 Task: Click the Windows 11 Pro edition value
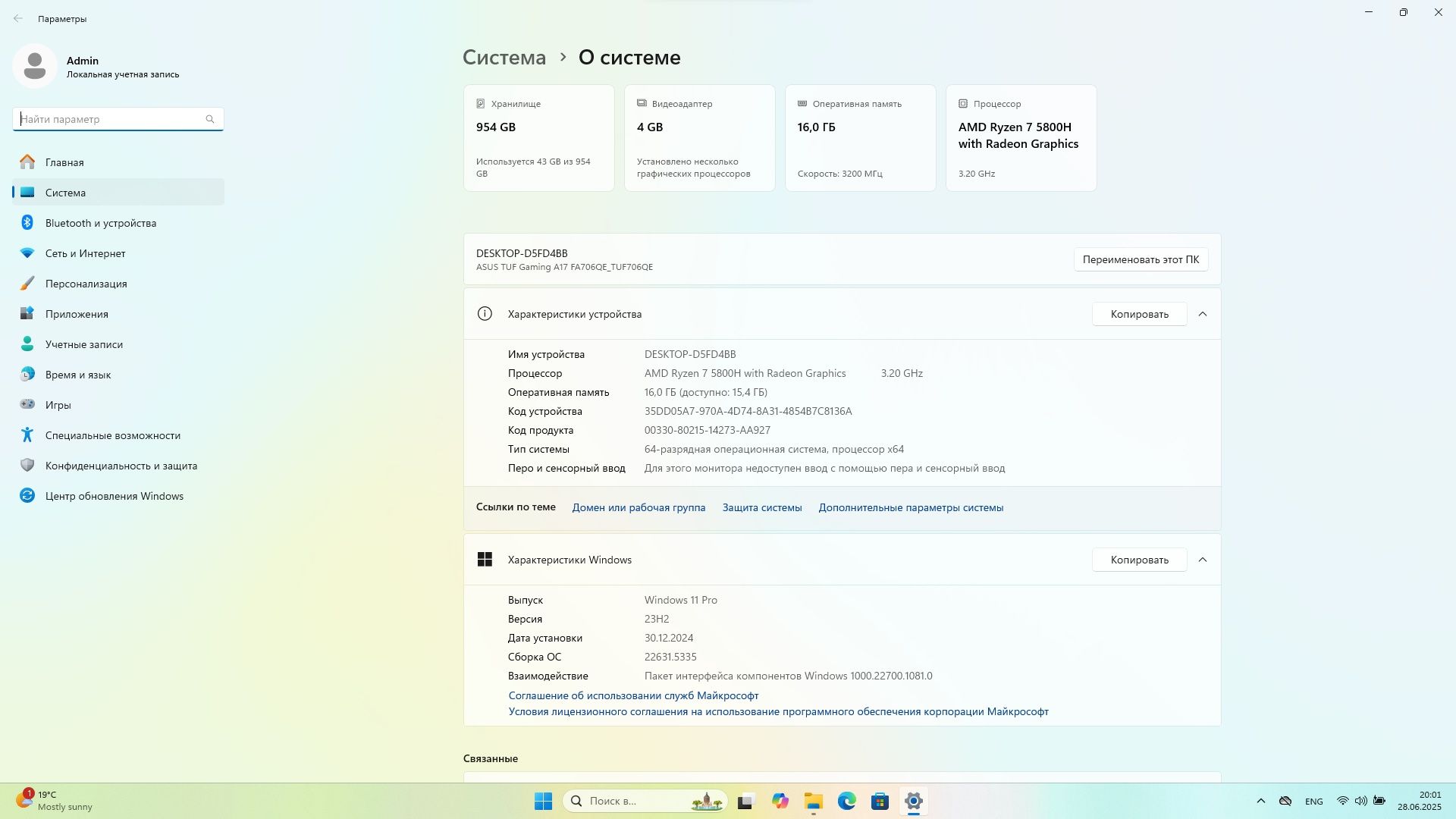680,600
